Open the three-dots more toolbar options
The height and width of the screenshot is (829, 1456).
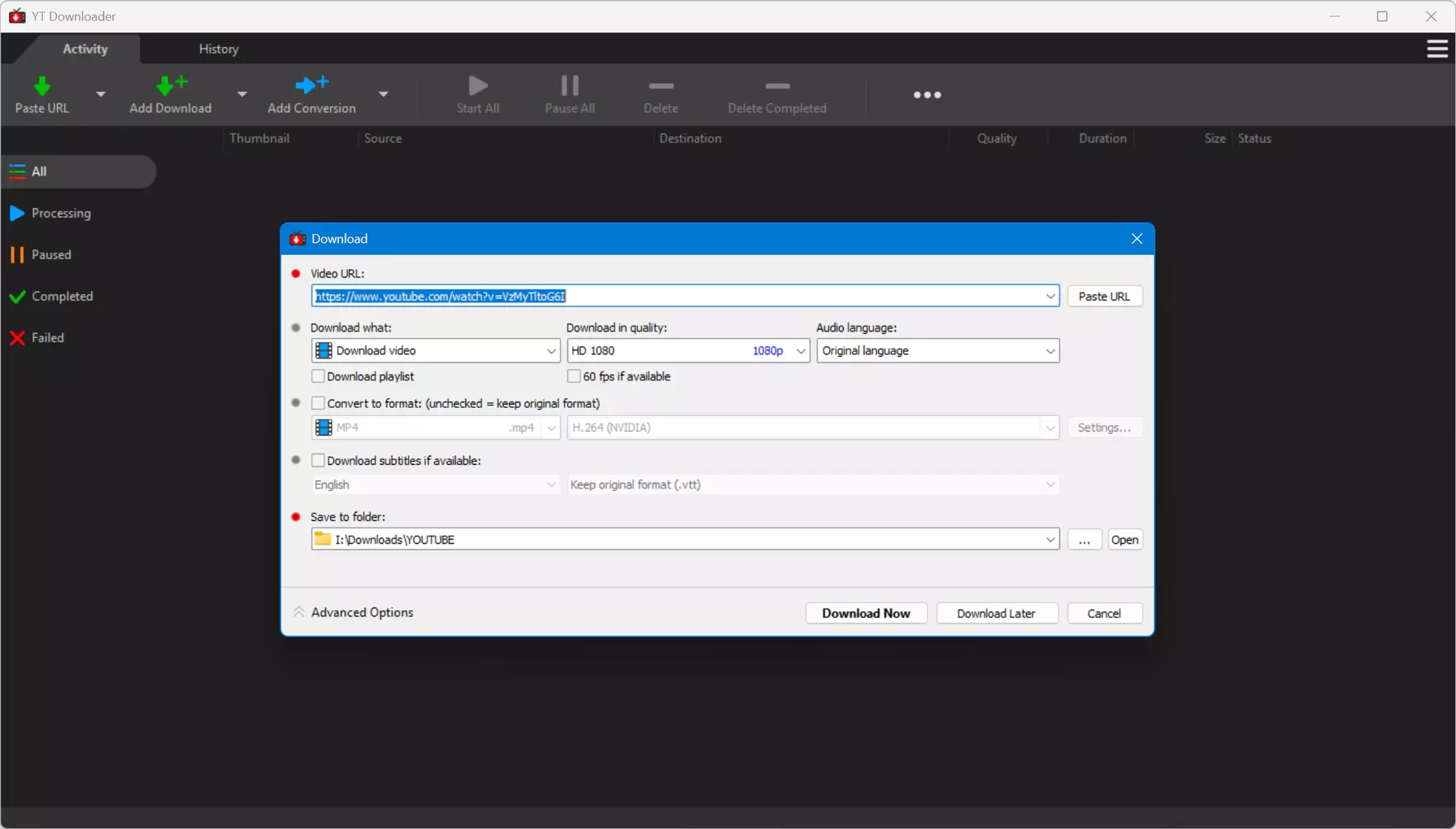tap(927, 95)
